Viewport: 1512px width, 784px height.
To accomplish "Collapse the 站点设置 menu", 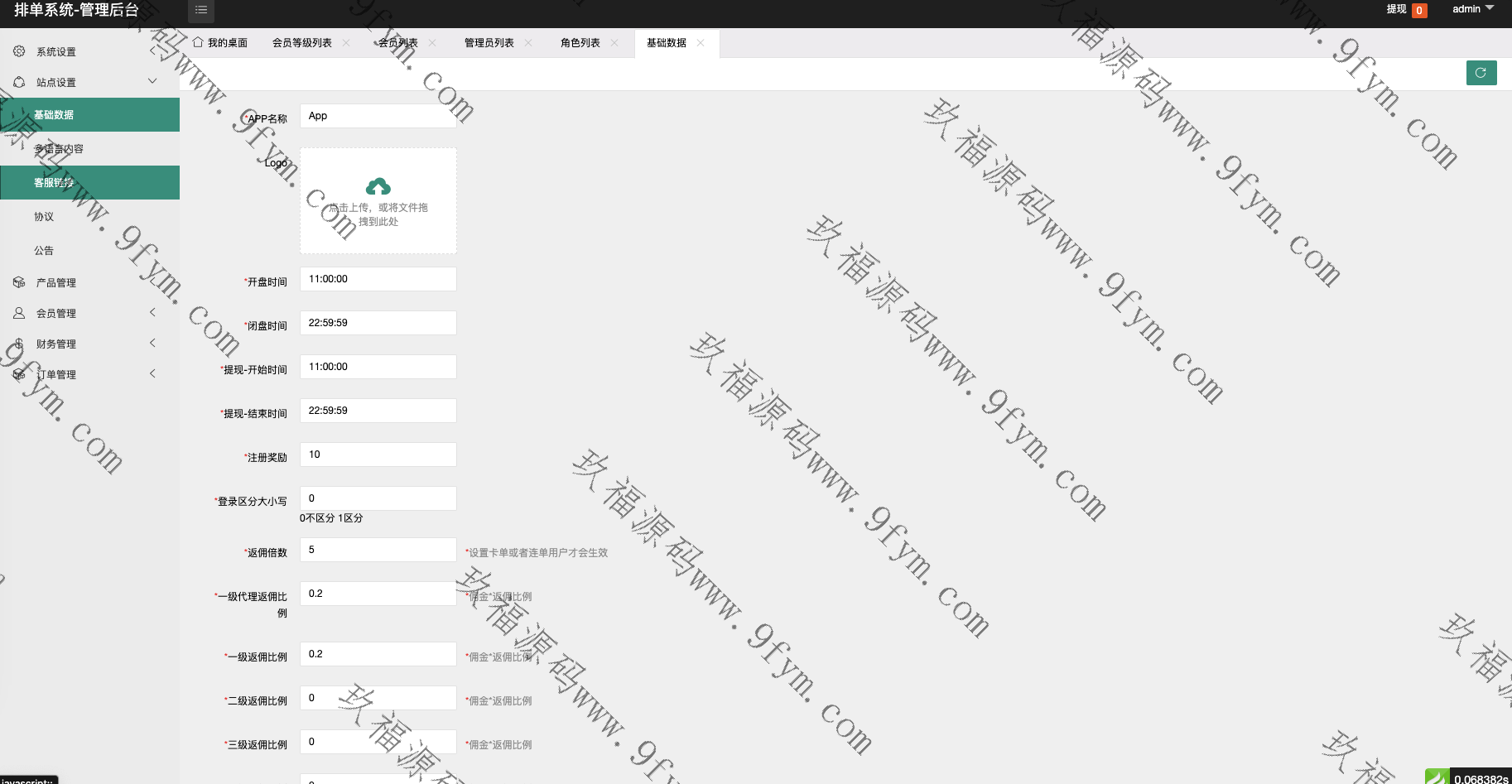I will [x=152, y=81].
